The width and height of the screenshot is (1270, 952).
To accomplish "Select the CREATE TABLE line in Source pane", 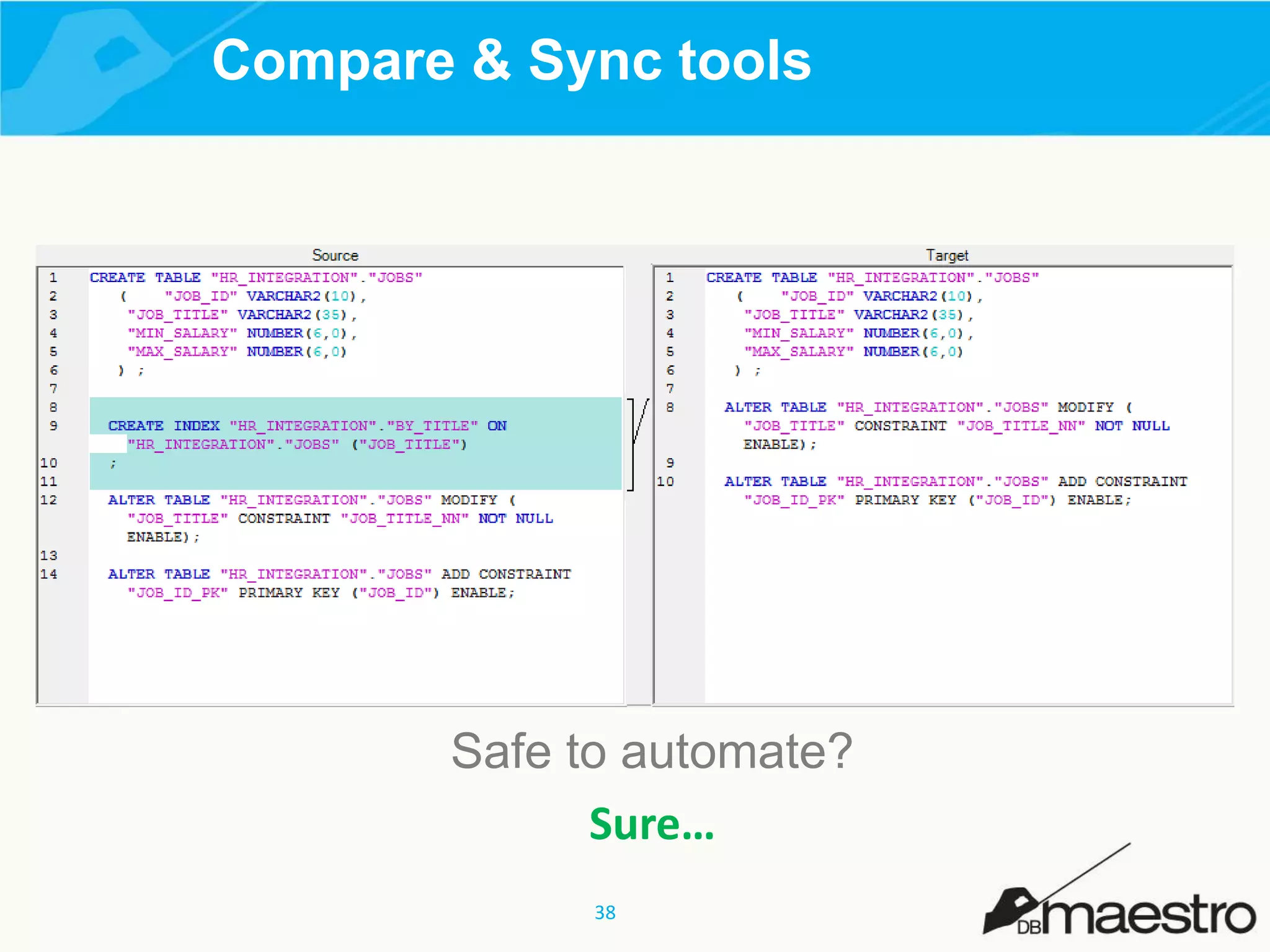I will [255, 278].
